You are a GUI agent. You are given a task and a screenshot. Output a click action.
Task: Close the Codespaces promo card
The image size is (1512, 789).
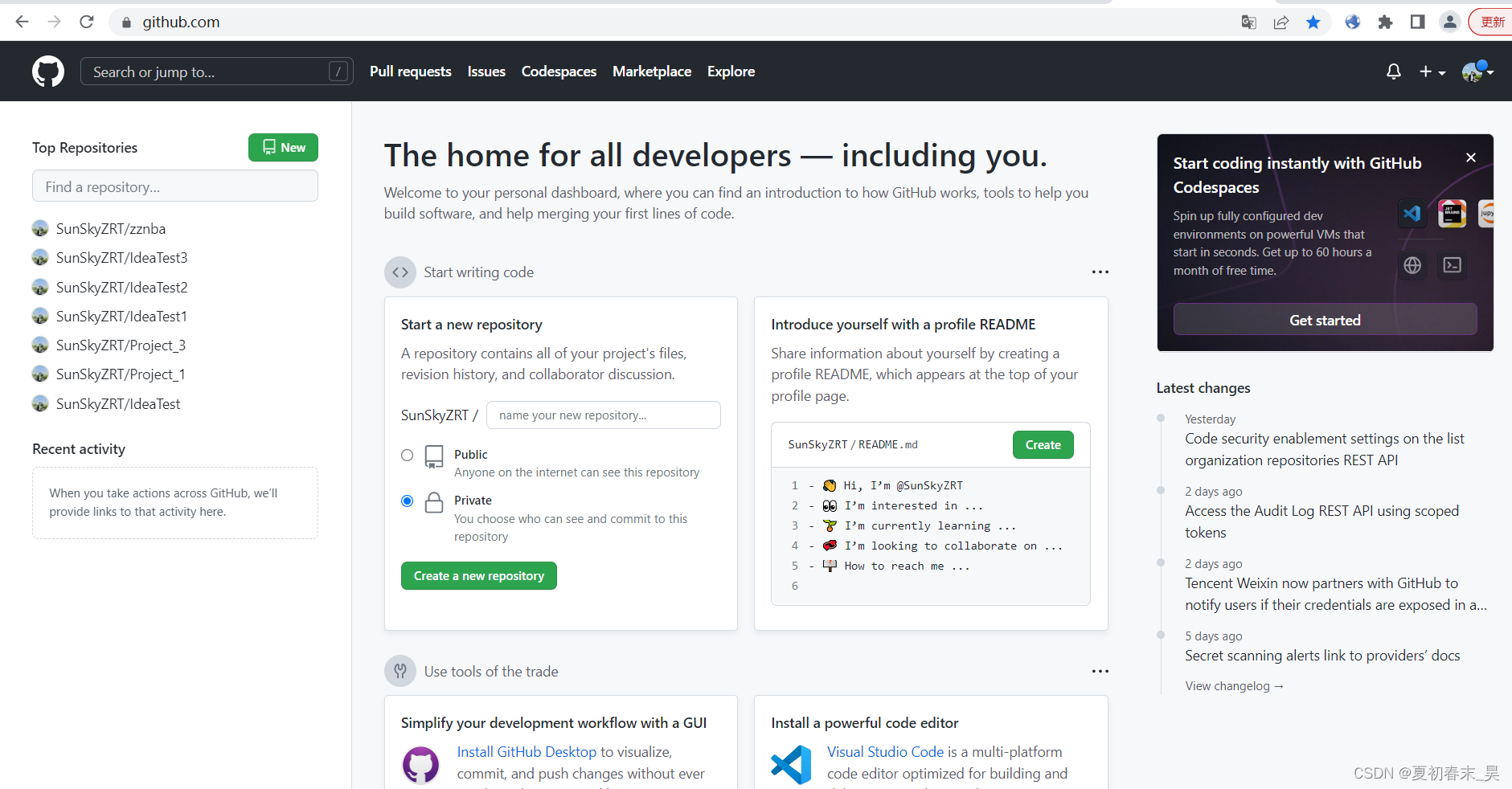tap(1471, 157)
